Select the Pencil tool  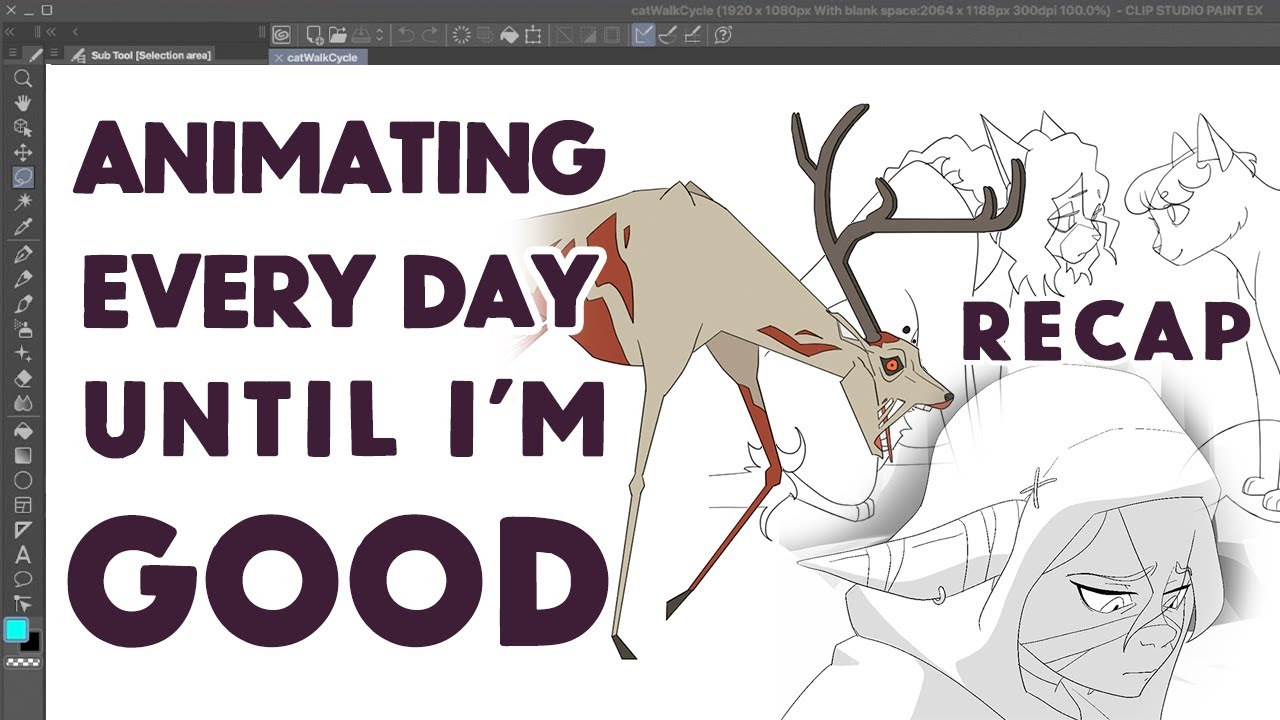(22, 280)
